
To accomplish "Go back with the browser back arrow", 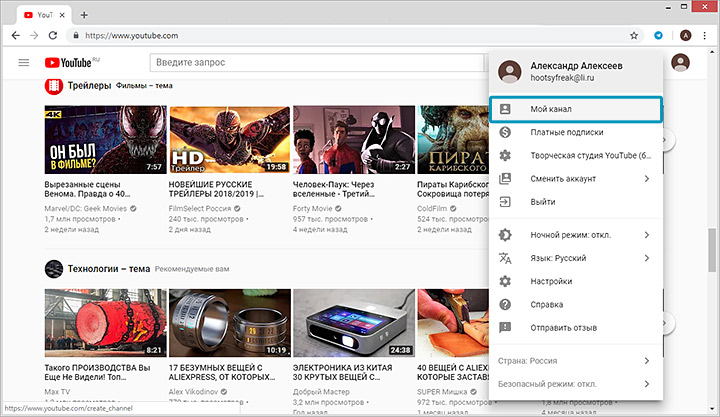I will (16, 35).
